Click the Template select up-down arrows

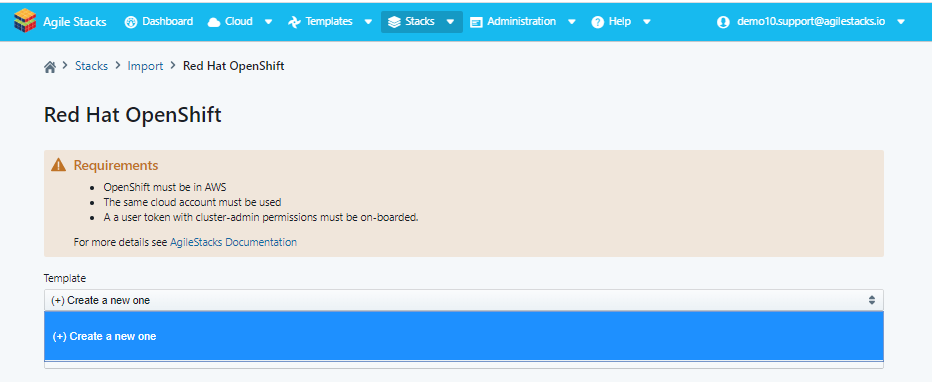click(871, 300)
